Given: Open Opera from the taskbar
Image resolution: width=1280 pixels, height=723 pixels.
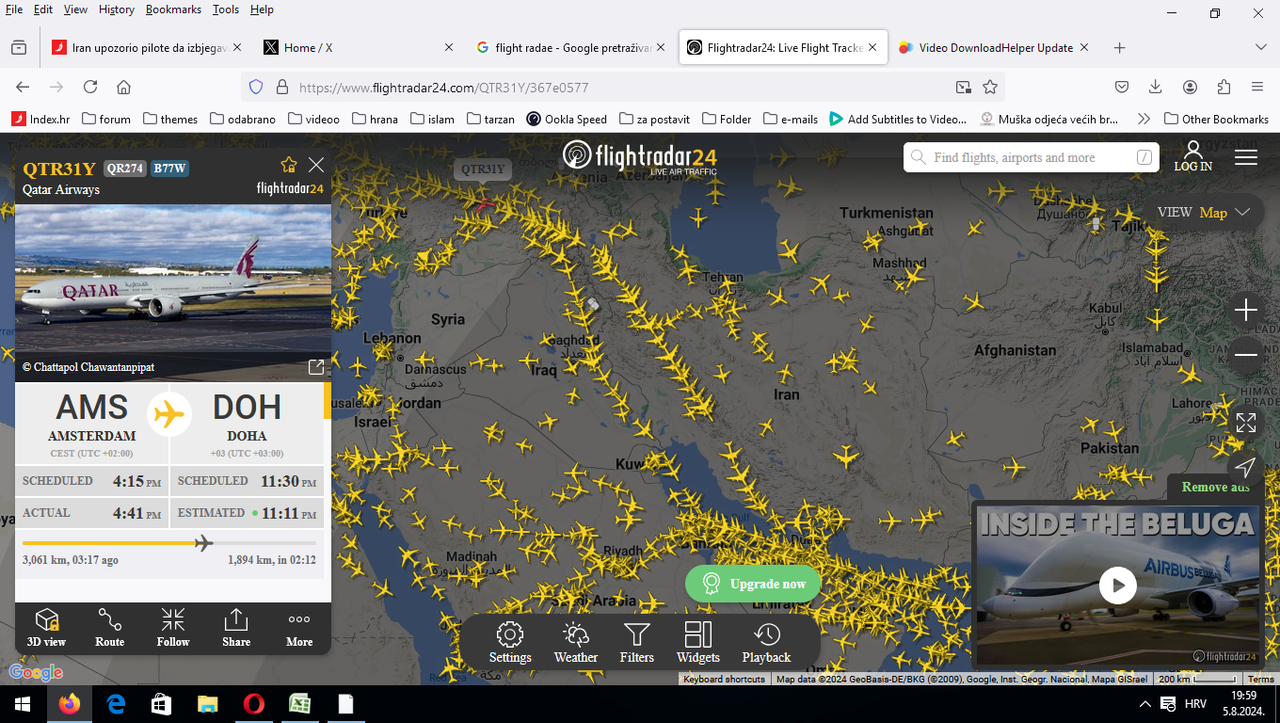Looking at the screenshot, I should coord(253,704).
